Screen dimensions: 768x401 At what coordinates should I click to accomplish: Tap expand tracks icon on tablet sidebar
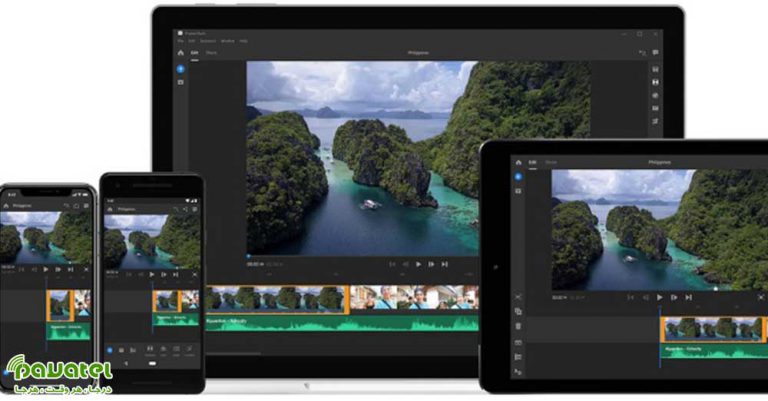(518, 343)
